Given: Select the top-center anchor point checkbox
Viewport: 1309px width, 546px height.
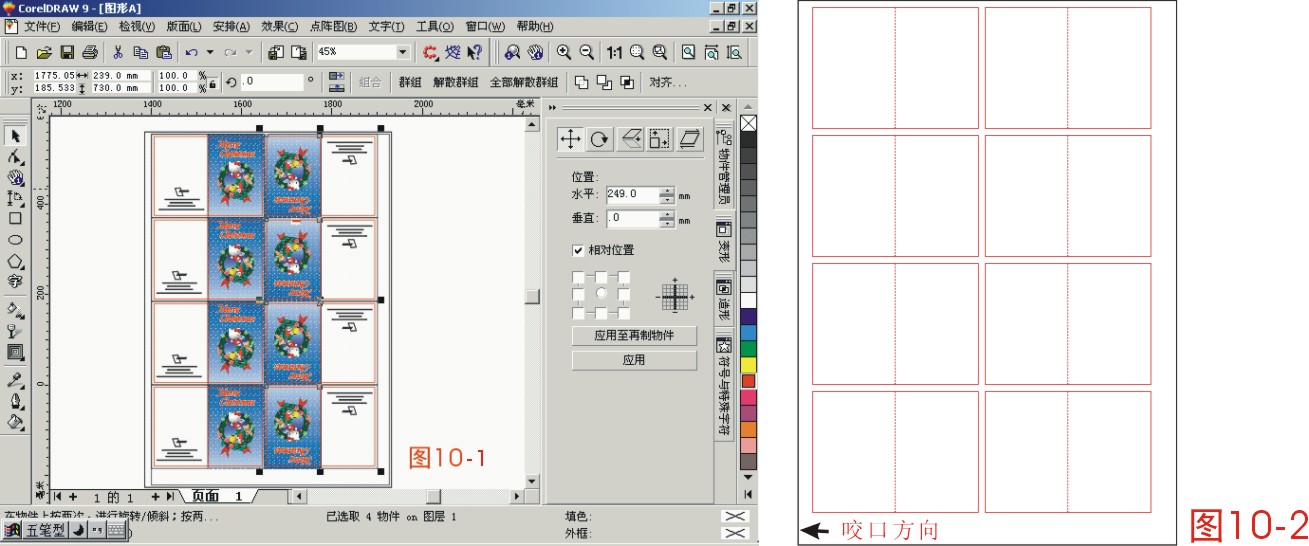Looking at the screenshot, I should 601,277.
